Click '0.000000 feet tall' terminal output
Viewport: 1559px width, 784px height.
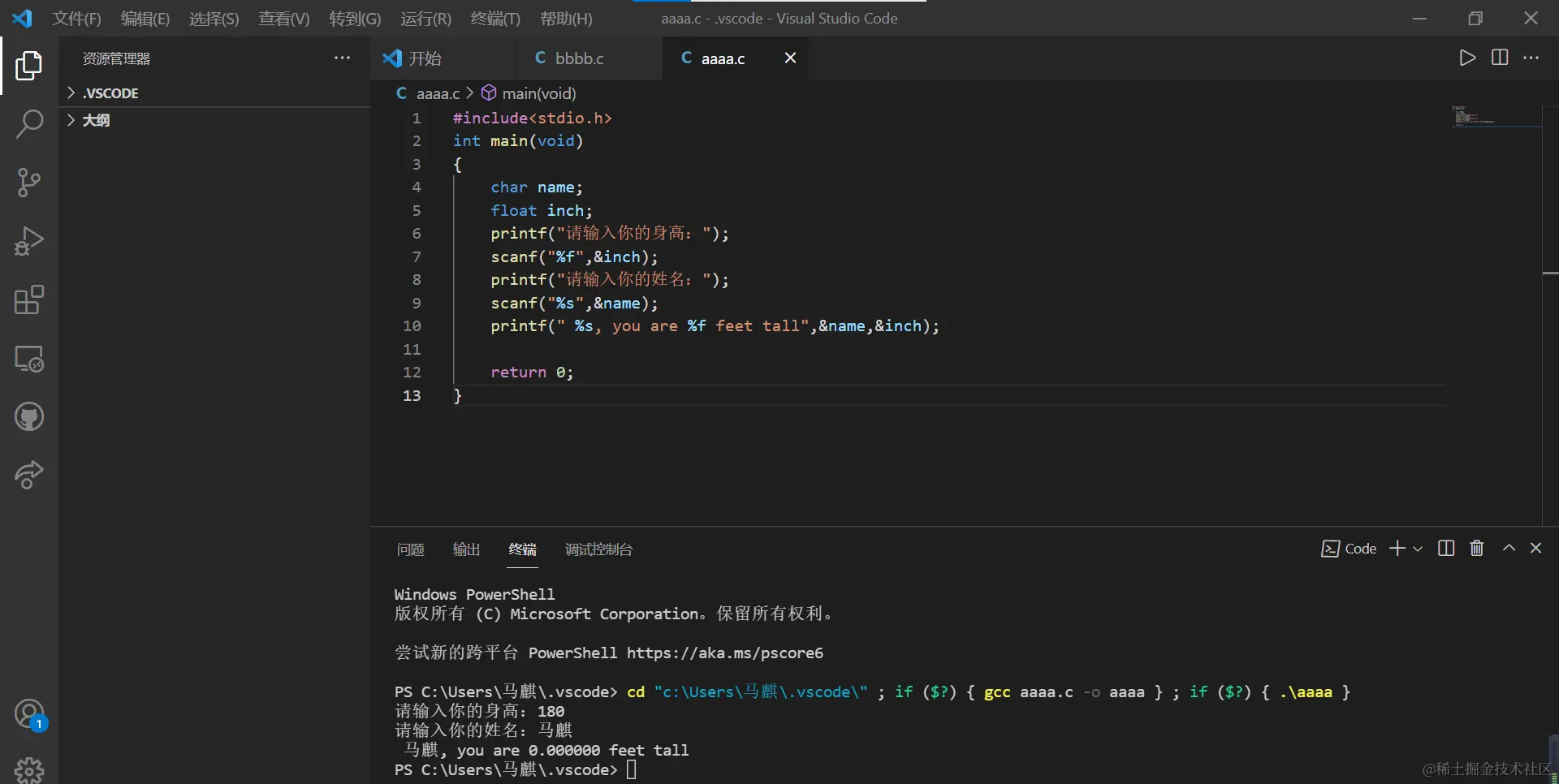pyautogui.click(x=608, y=751)
